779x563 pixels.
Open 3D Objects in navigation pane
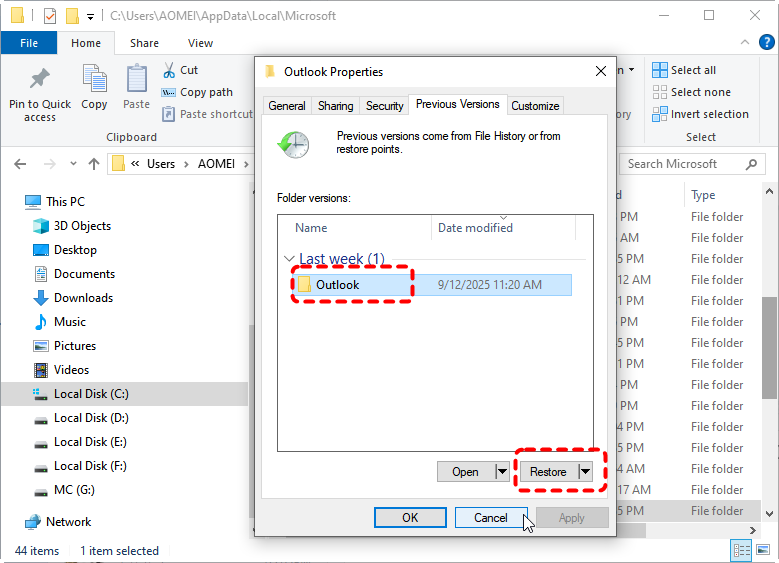click(72, 226)
